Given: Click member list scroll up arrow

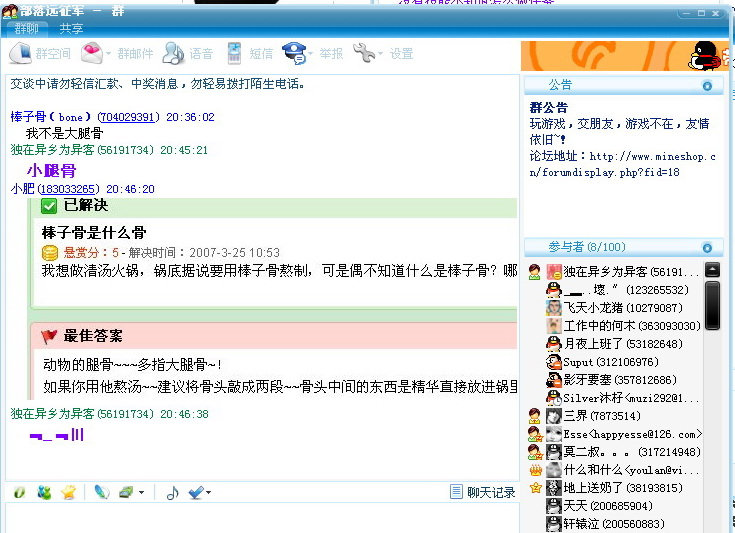Looking at the screenshot, I should click(712, 270).
